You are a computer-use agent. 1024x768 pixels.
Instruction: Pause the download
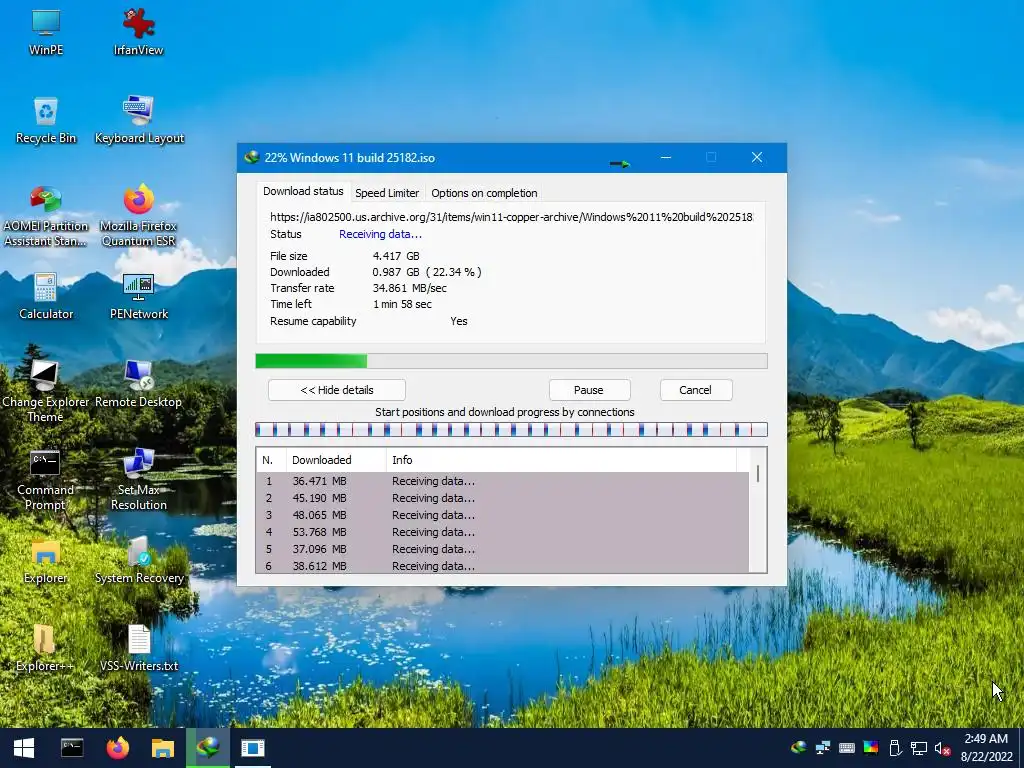click(x=589, y=390)
